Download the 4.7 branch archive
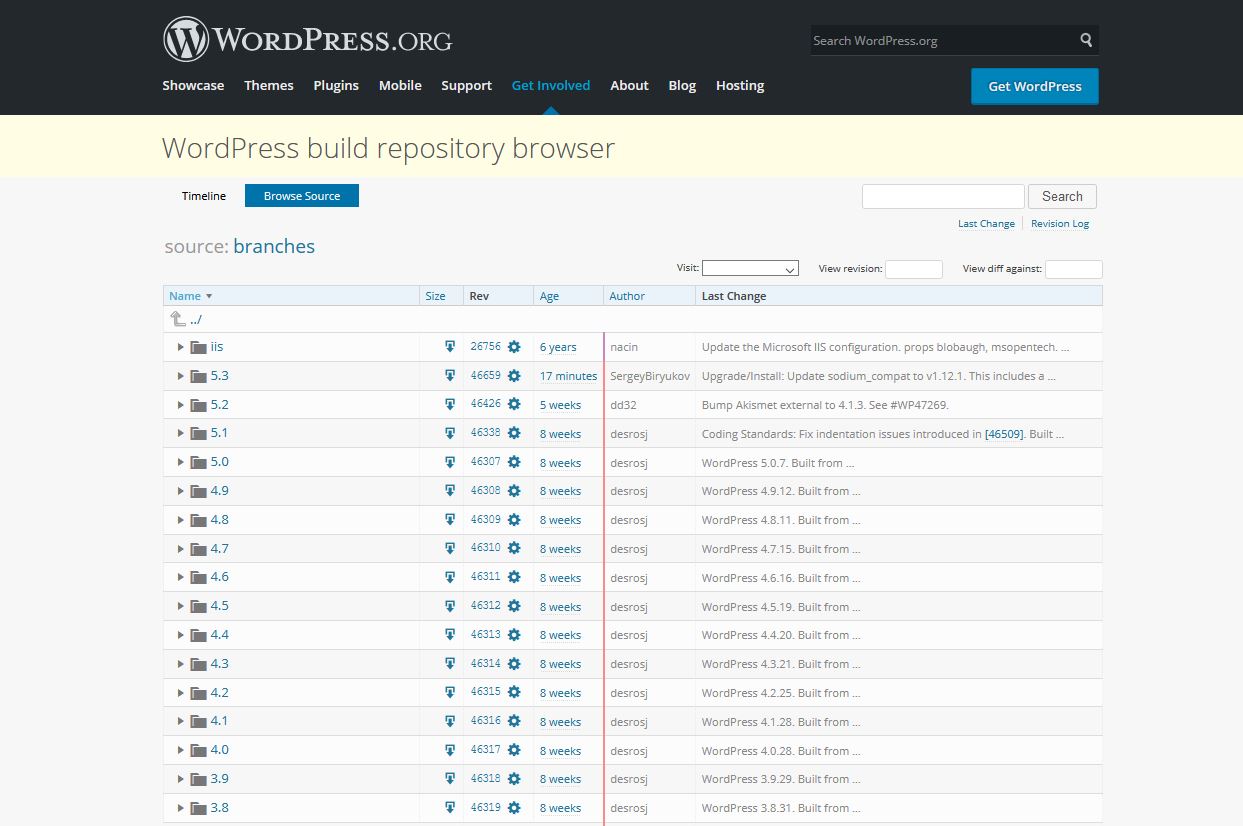This screenshot has width=1243, height=826. [450, 549]
